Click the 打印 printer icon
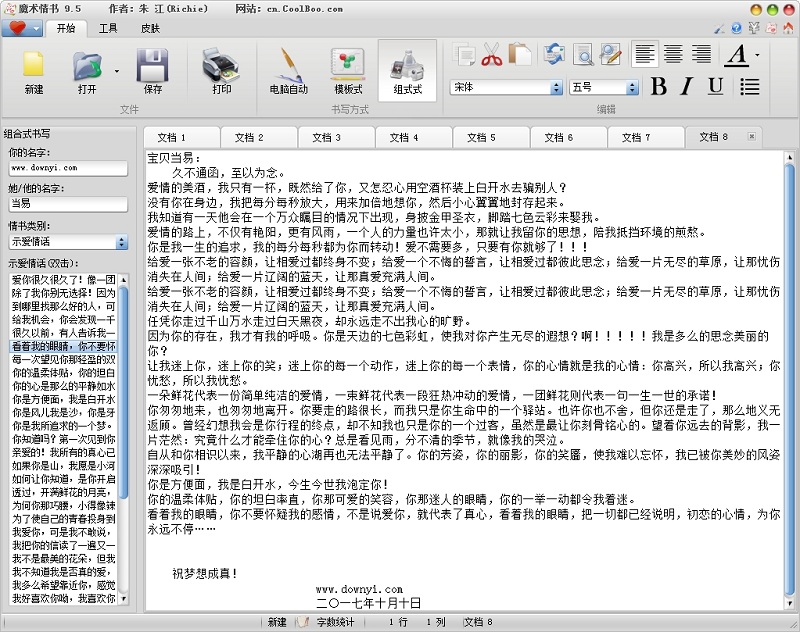The height and width of the screenshot is (632, 800). point(221,66)
